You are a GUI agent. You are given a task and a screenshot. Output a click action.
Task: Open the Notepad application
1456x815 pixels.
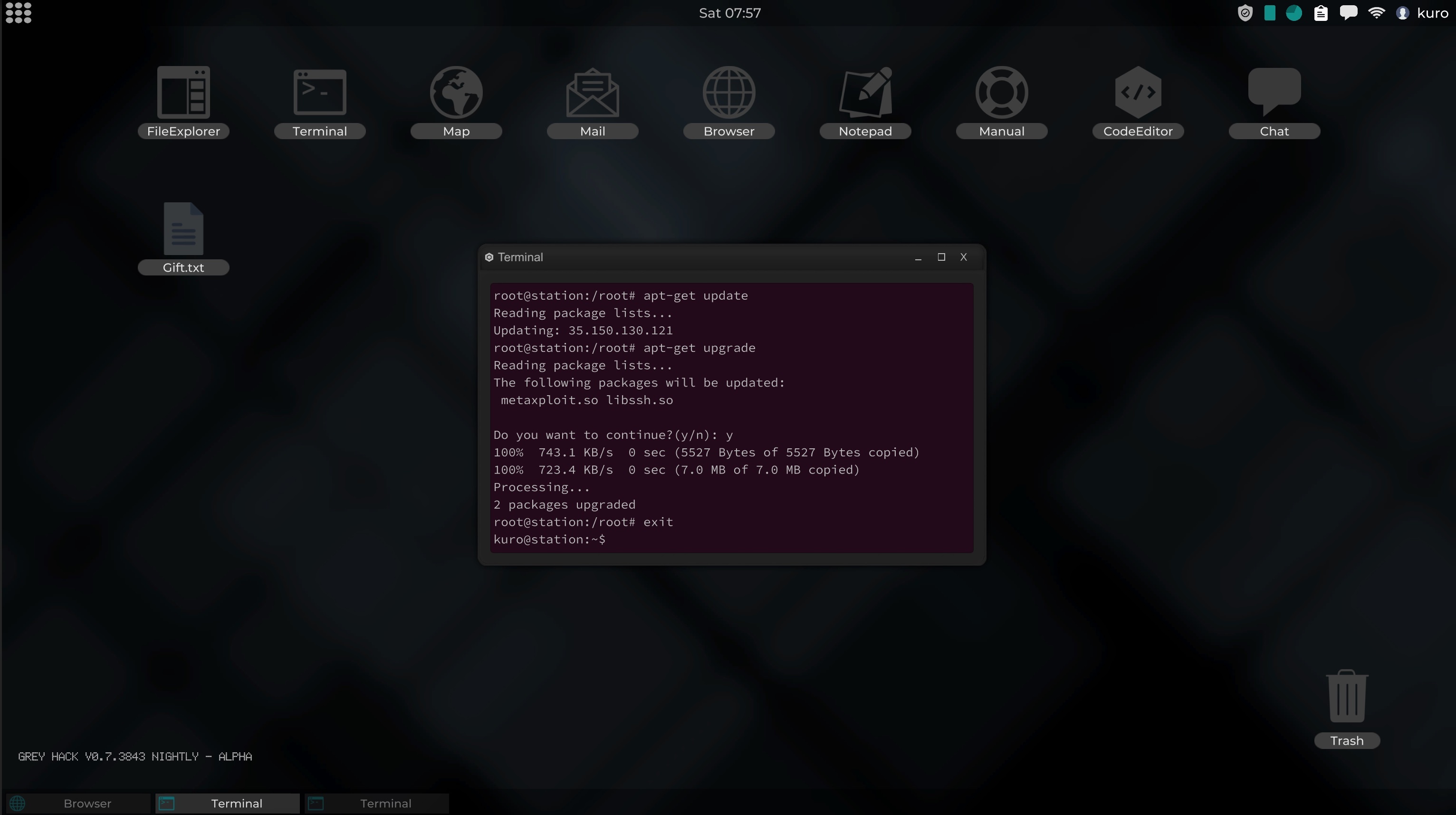(x=865, y=101)
